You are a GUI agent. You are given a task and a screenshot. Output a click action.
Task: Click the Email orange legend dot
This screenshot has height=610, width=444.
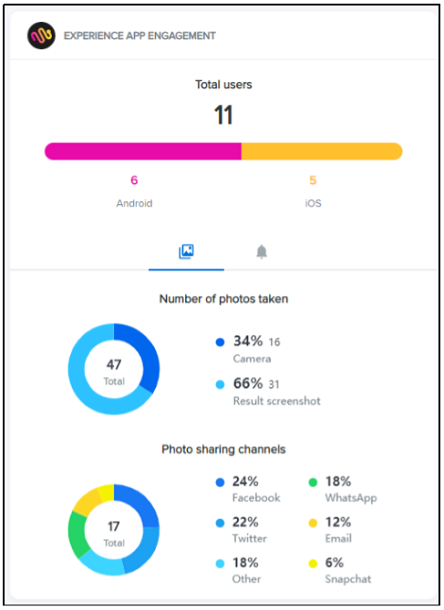[x=313, y=523]
